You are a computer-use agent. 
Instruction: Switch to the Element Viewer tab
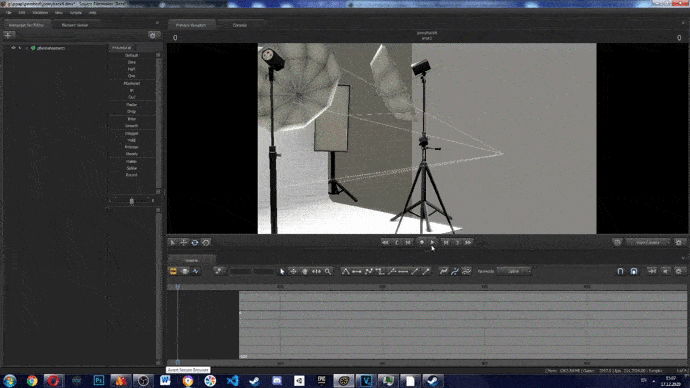(x=75, y=25)
